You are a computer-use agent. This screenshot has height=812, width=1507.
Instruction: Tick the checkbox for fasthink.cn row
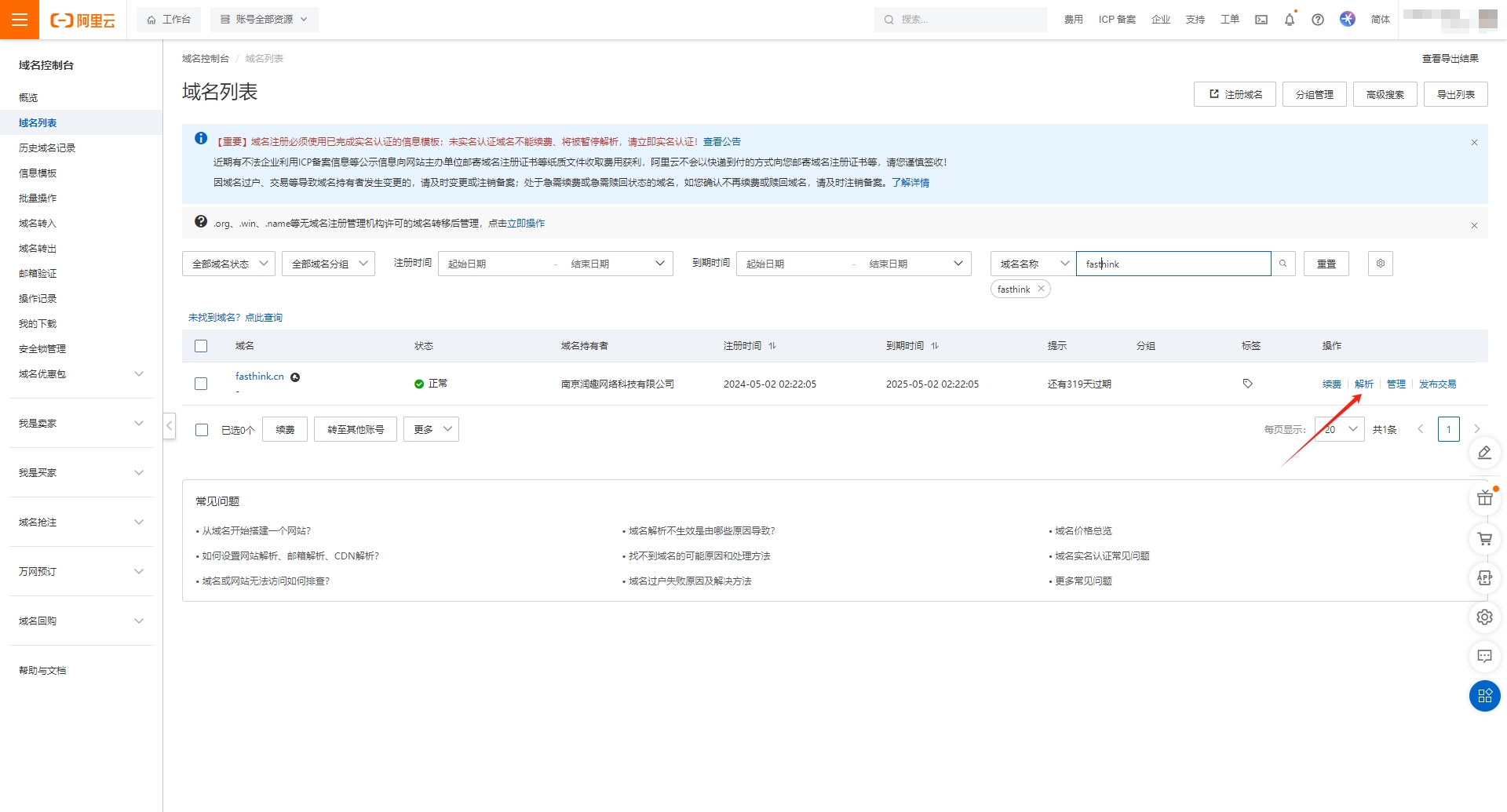[201, 384]
